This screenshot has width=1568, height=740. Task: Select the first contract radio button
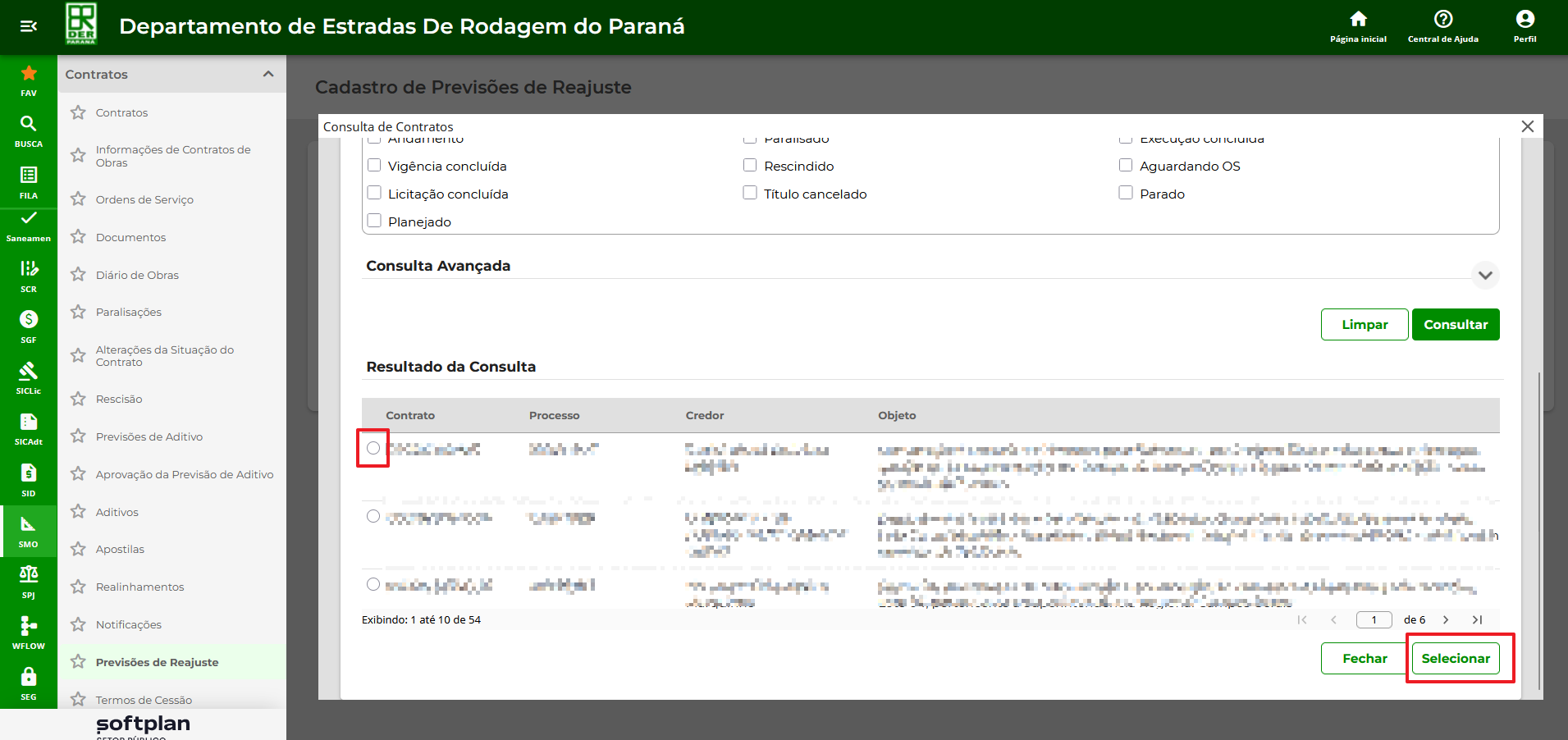coord(373,448)
